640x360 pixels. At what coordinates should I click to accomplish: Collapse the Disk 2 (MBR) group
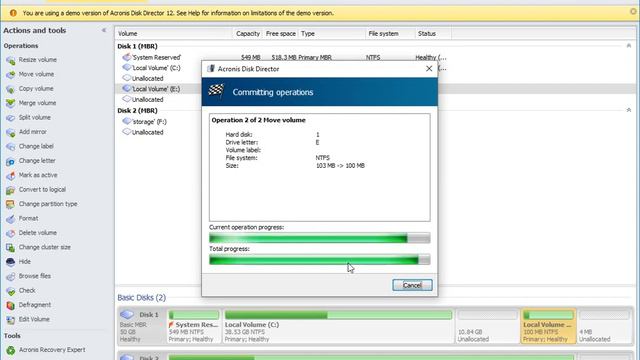coord(629,110)
